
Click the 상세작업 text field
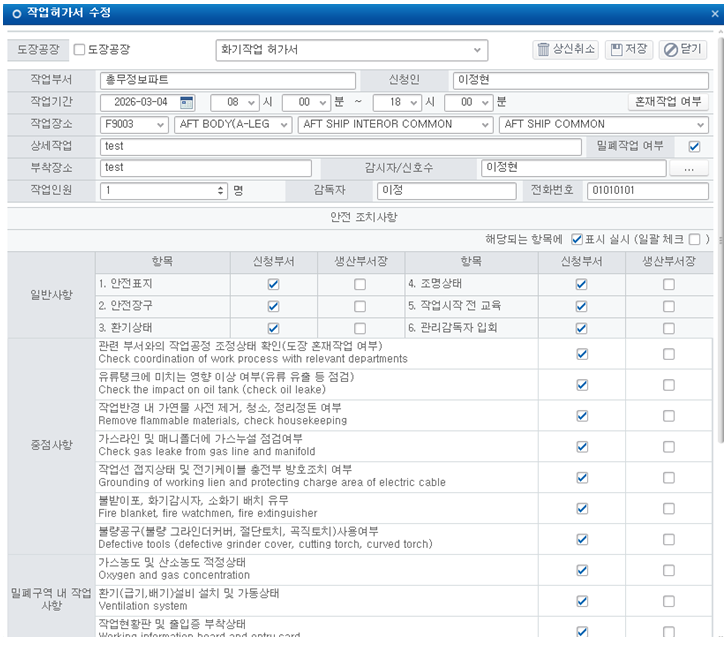click(341, 146)
